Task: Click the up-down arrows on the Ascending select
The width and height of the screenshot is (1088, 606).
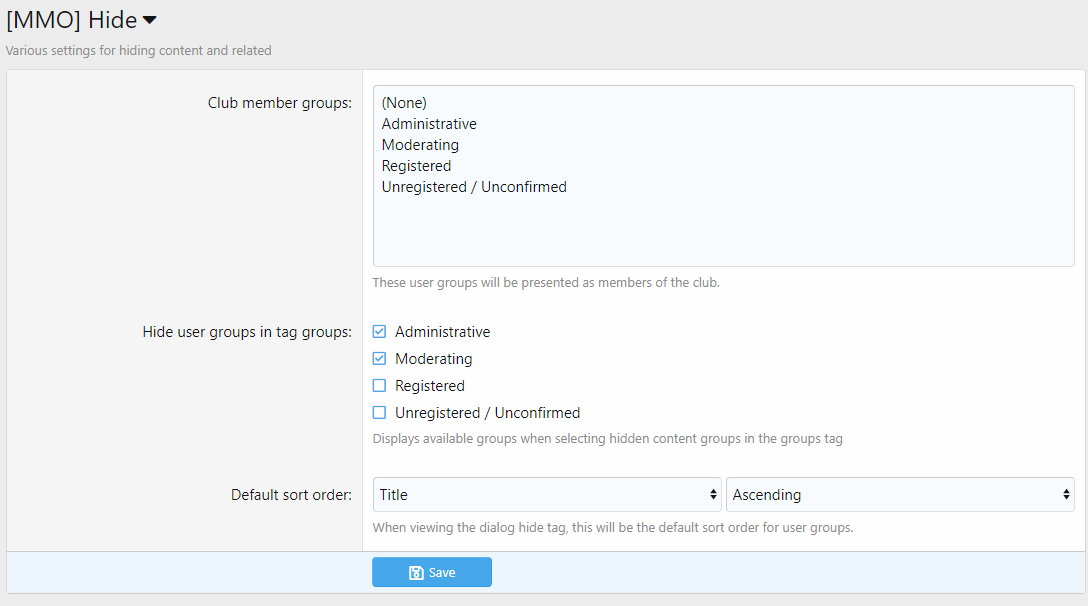Action: 1064,495
